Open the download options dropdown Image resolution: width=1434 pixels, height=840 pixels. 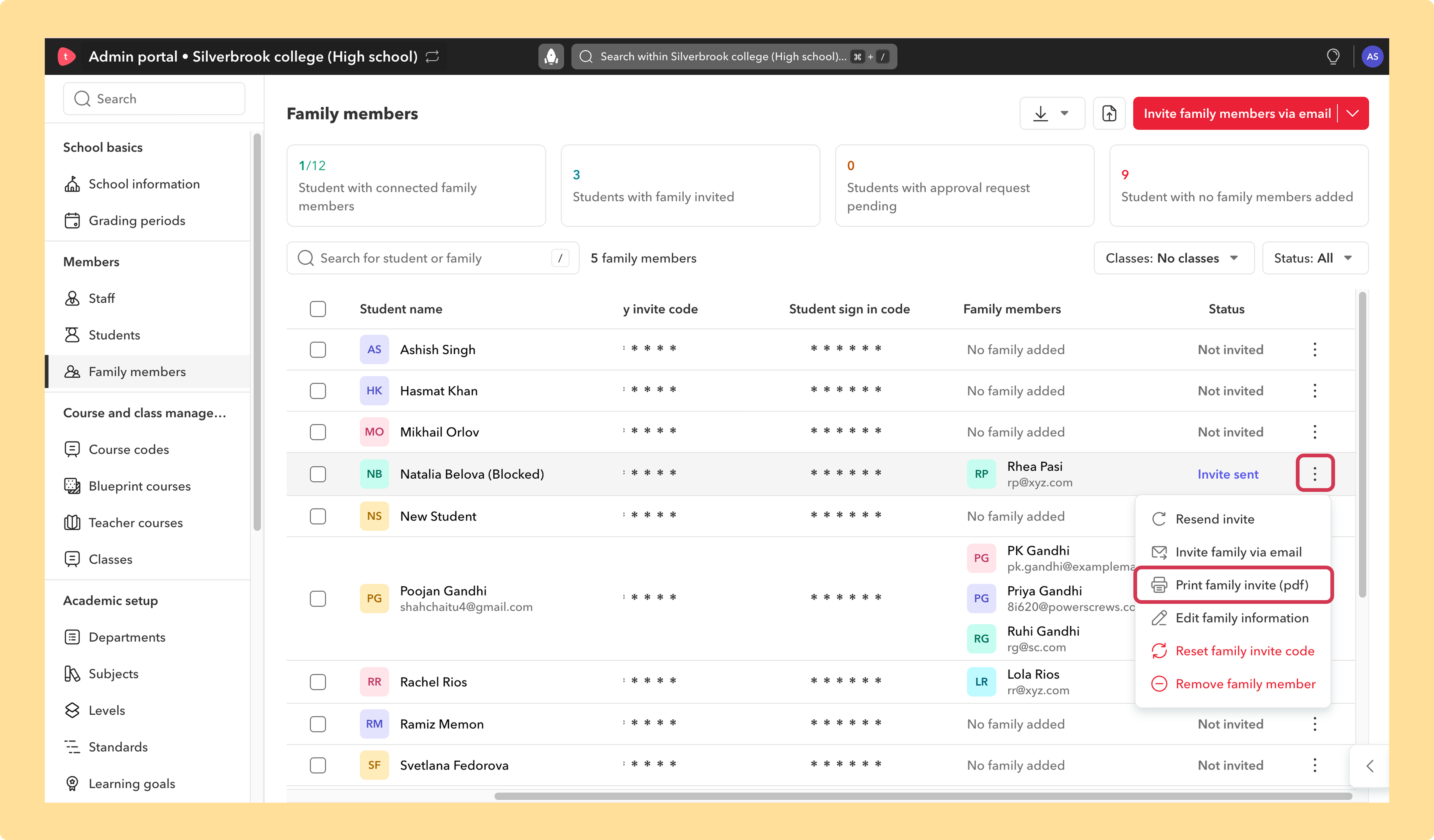point(1052,113)
